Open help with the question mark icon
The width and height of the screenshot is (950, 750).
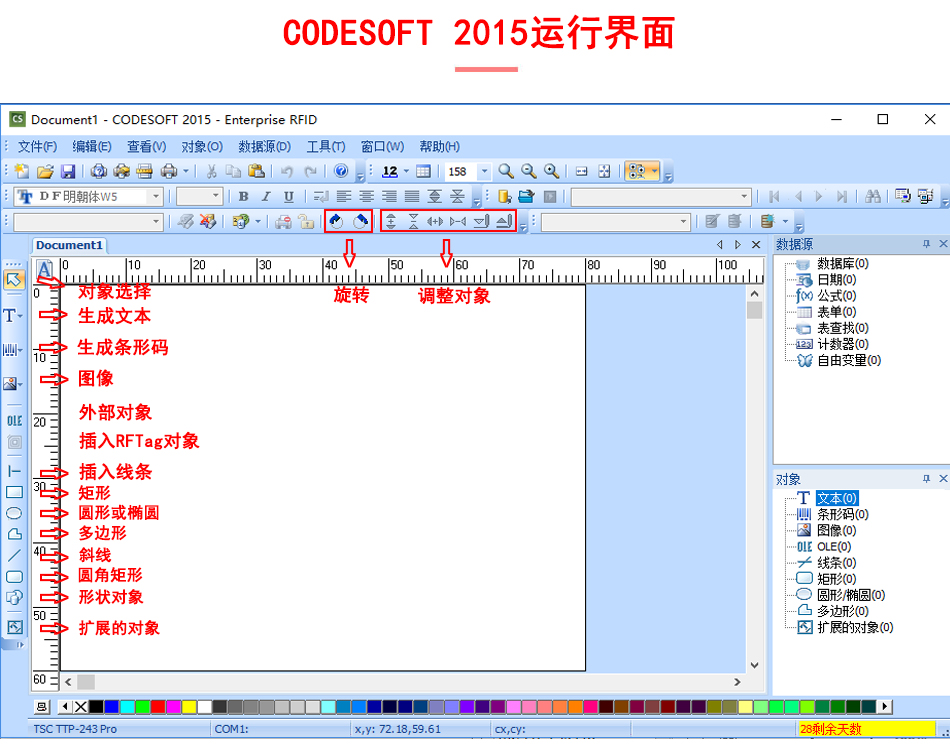click(x=341, y=171)
